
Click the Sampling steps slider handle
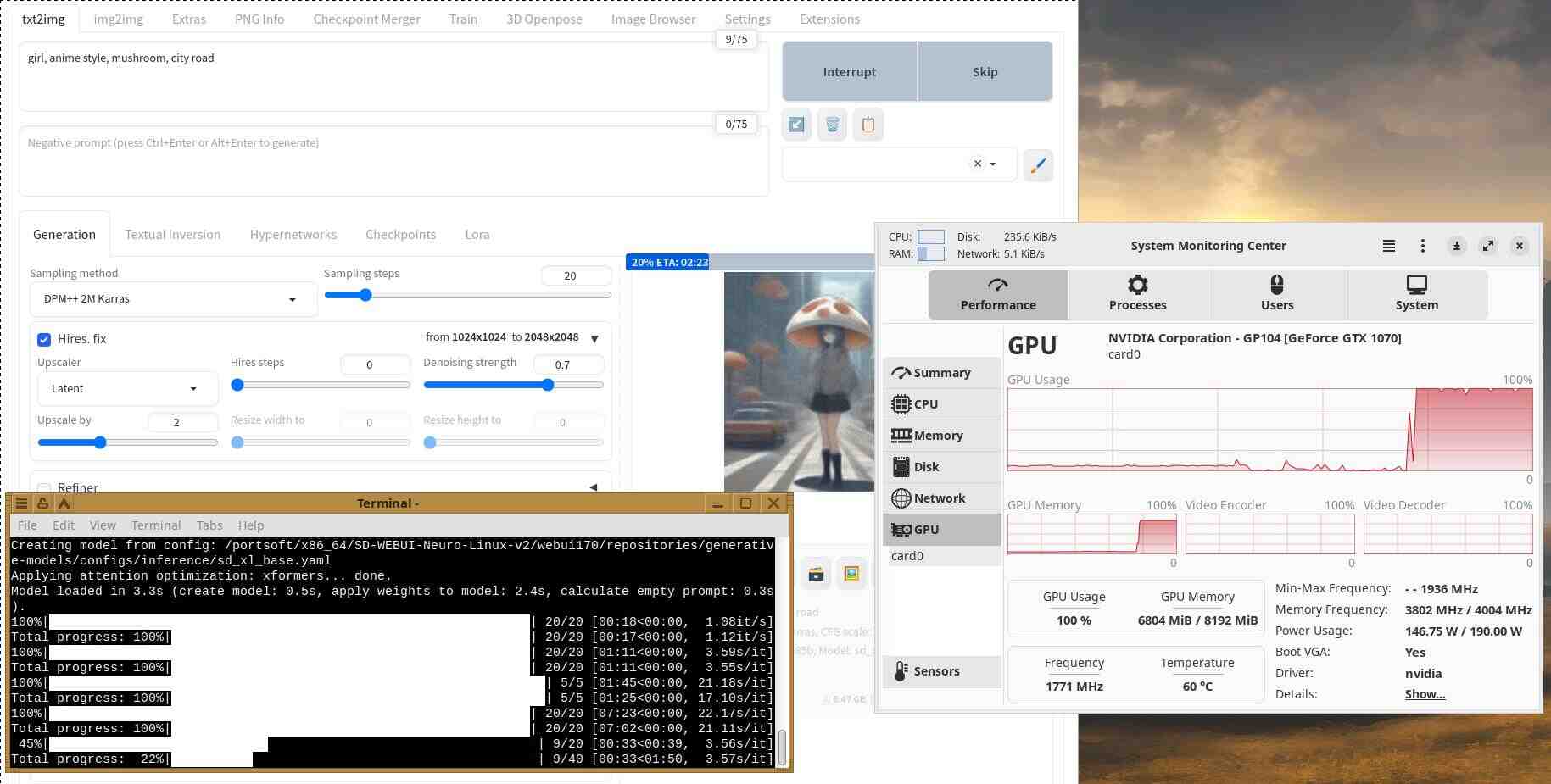[365, 295]
